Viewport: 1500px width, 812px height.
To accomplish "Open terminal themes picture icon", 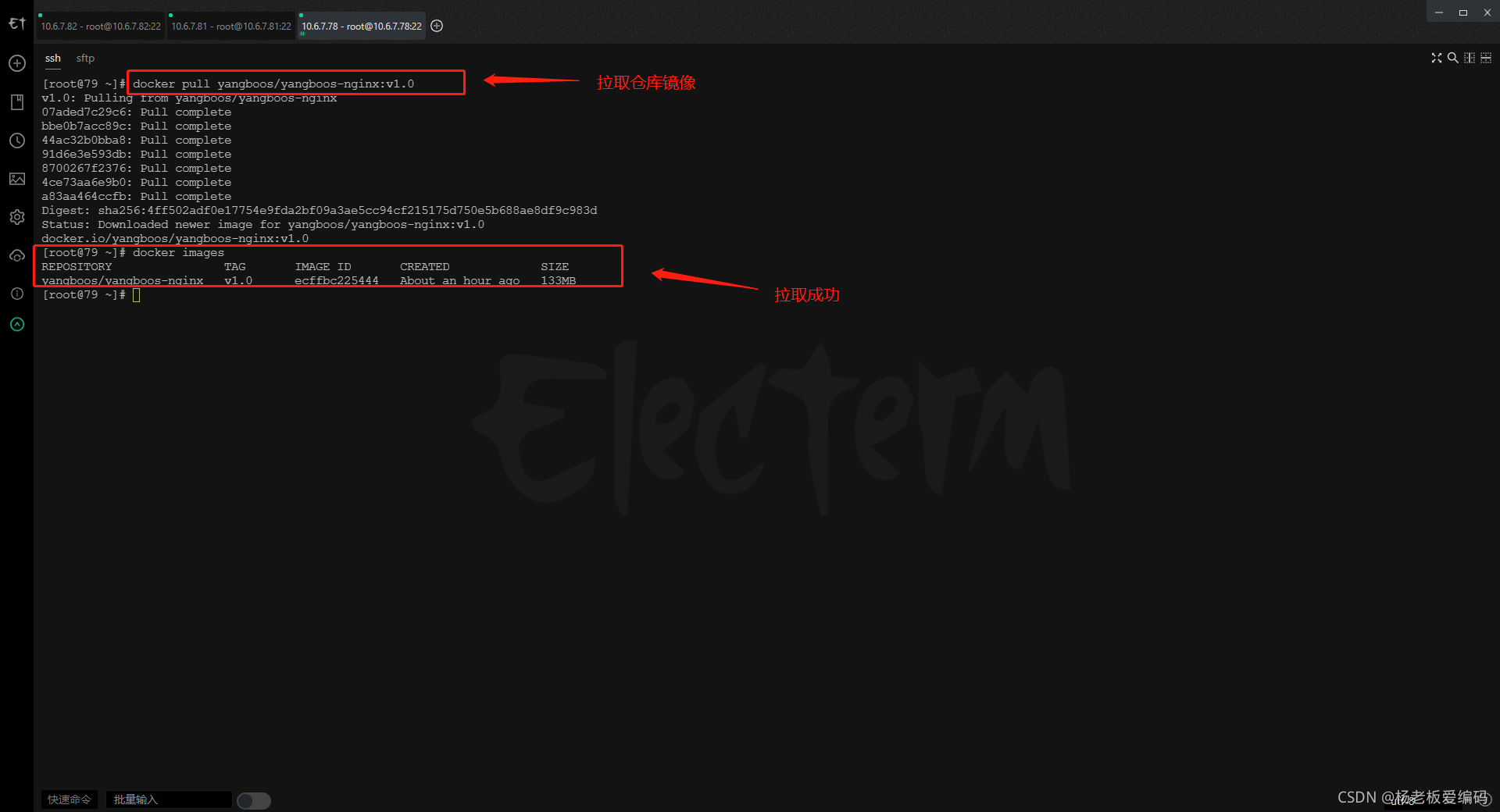I will click(x=17, y=179).
